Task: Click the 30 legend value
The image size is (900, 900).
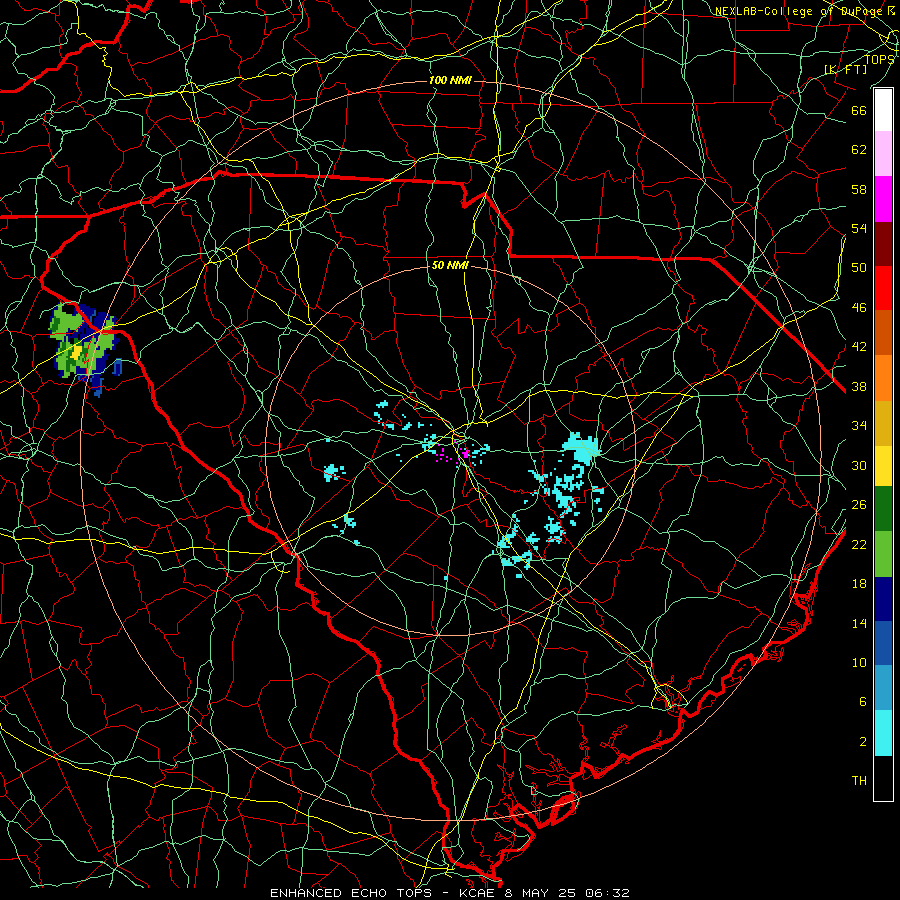Action: click(x=859, y=465)
